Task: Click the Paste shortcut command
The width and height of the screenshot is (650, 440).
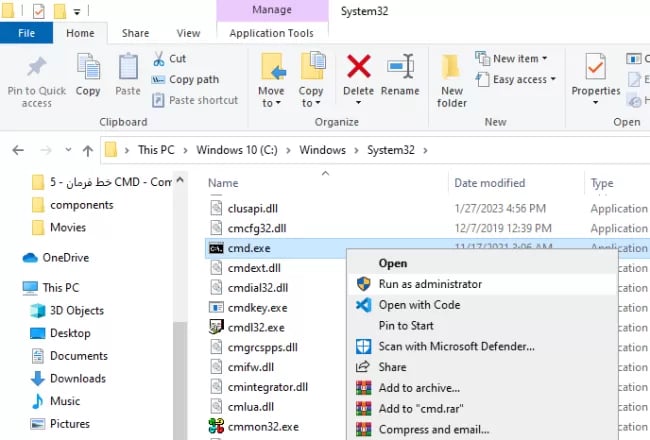Action: (195, 100)
